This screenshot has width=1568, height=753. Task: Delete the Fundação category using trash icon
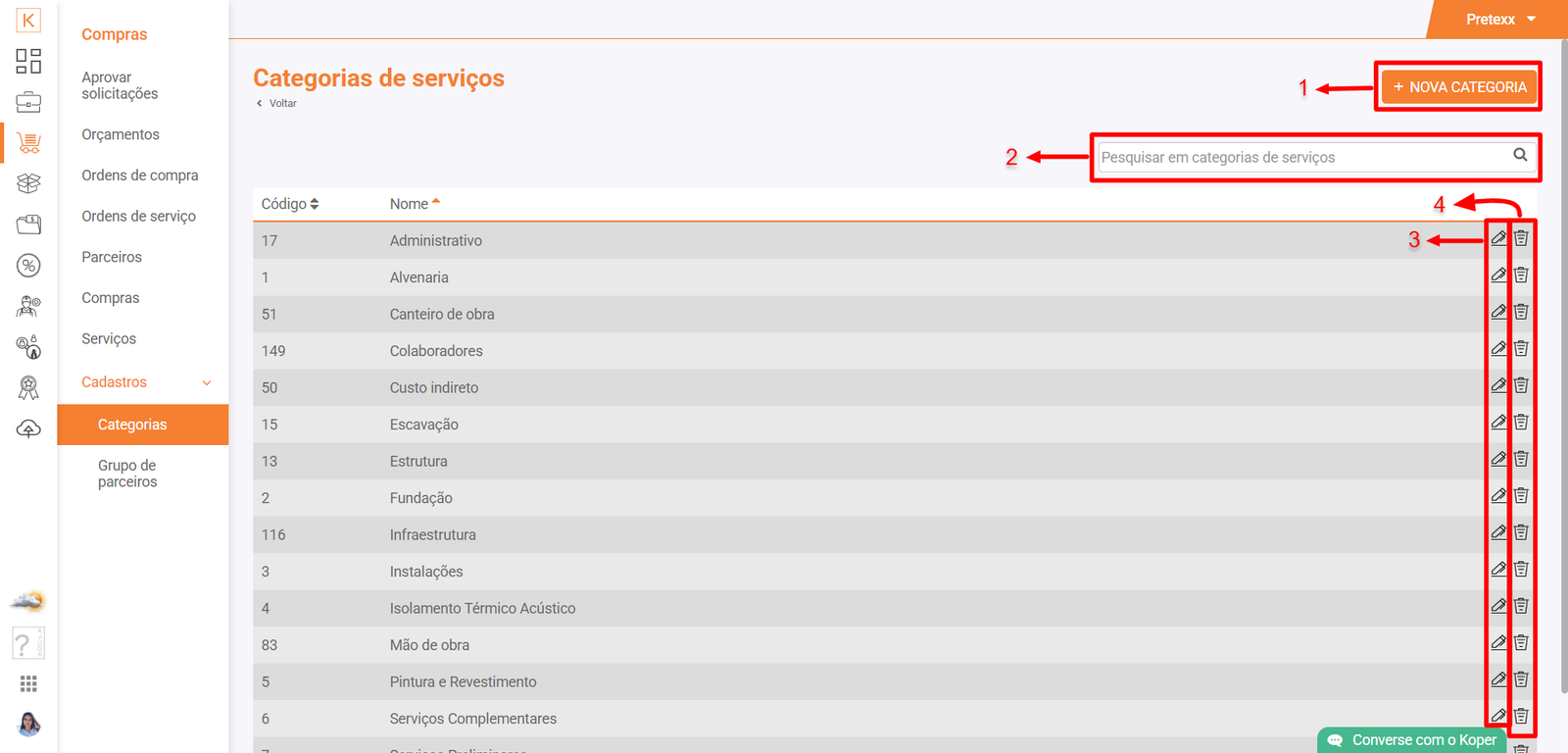click(1521, 496)
